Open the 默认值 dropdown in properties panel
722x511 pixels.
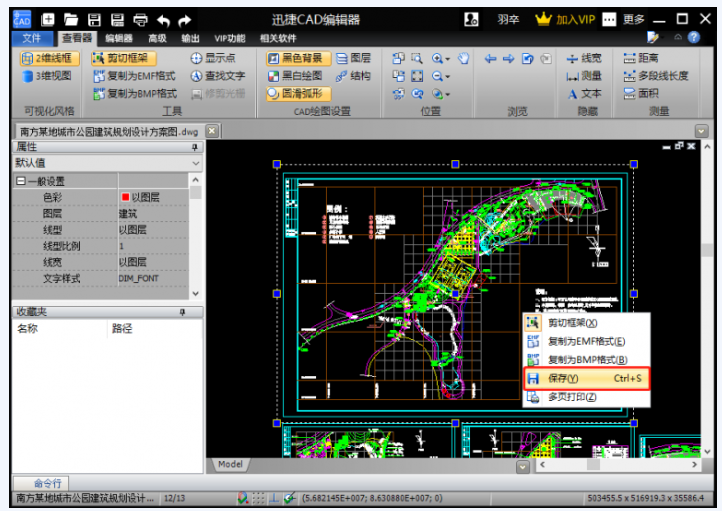tap(195, 162)
